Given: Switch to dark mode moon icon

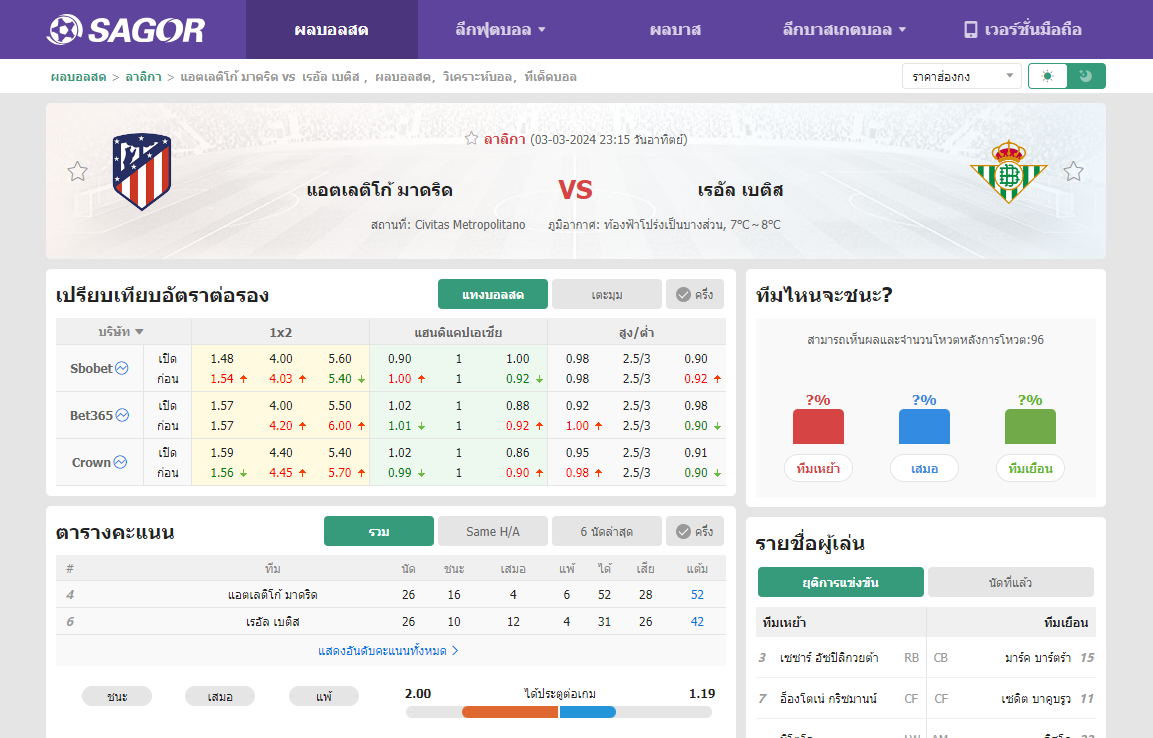Looking at the screenshot, I should tap(1086, 76).
